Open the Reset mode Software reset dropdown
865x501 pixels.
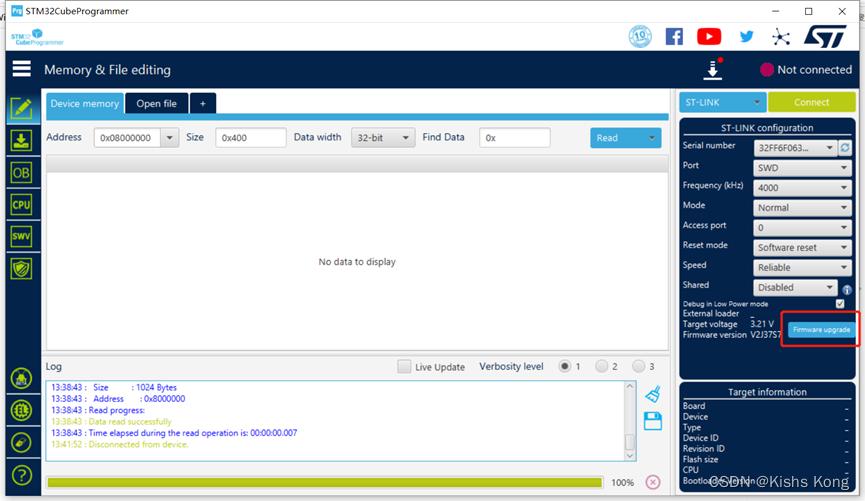pyautogui.click(x=802, y=247)
